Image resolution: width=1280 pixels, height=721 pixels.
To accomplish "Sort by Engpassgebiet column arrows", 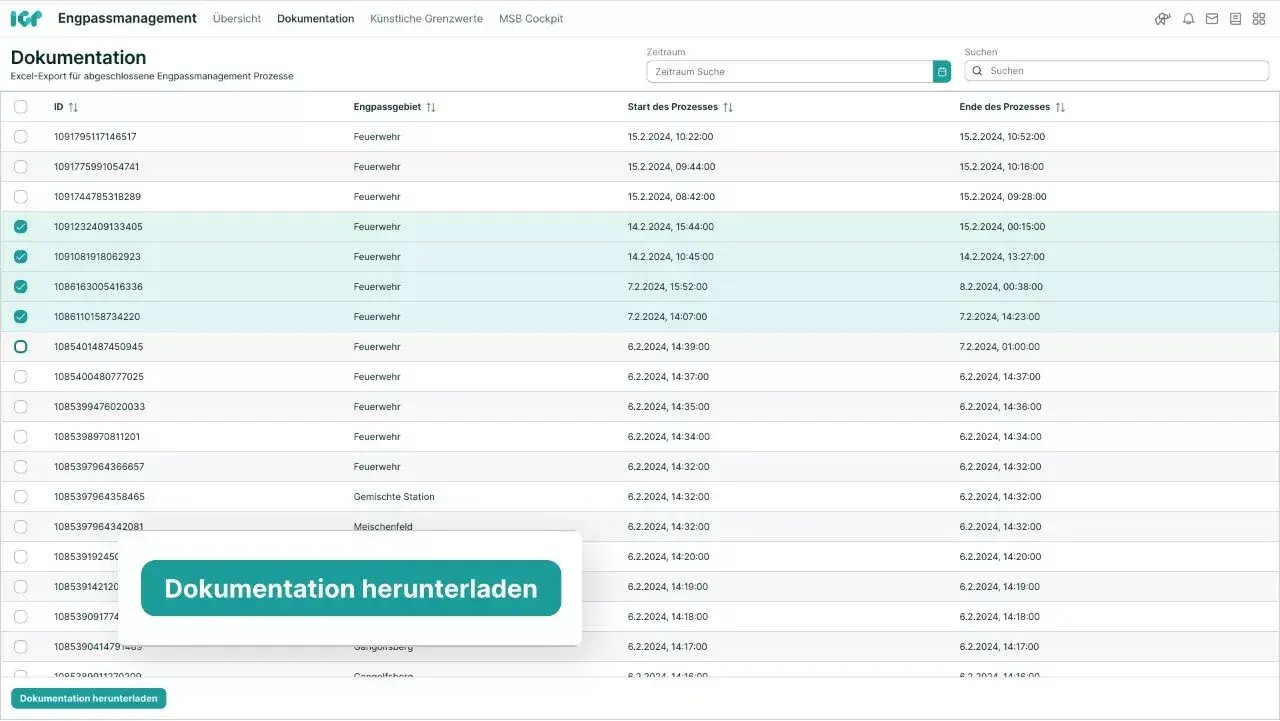I will pyautogui.click(x=431, y=107).
